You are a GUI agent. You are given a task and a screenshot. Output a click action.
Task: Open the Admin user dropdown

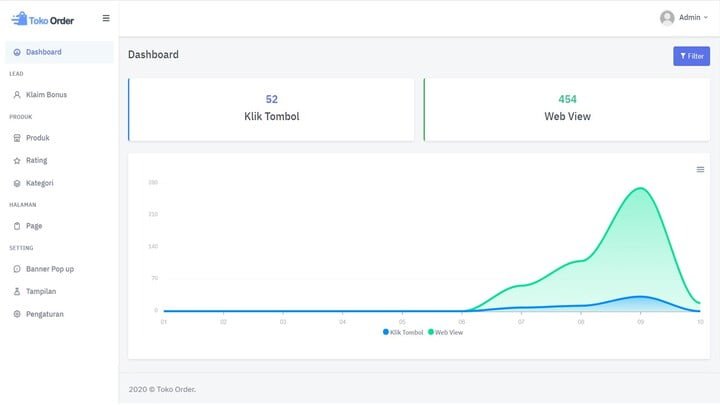[692, 18]
